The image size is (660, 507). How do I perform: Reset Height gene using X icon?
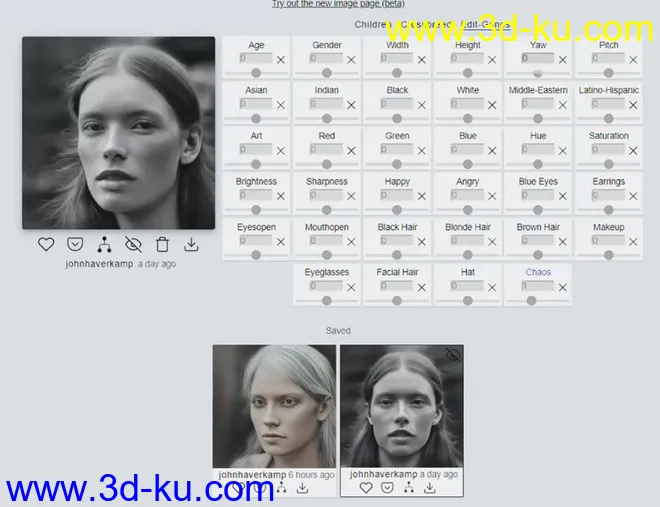coord(492,60)
